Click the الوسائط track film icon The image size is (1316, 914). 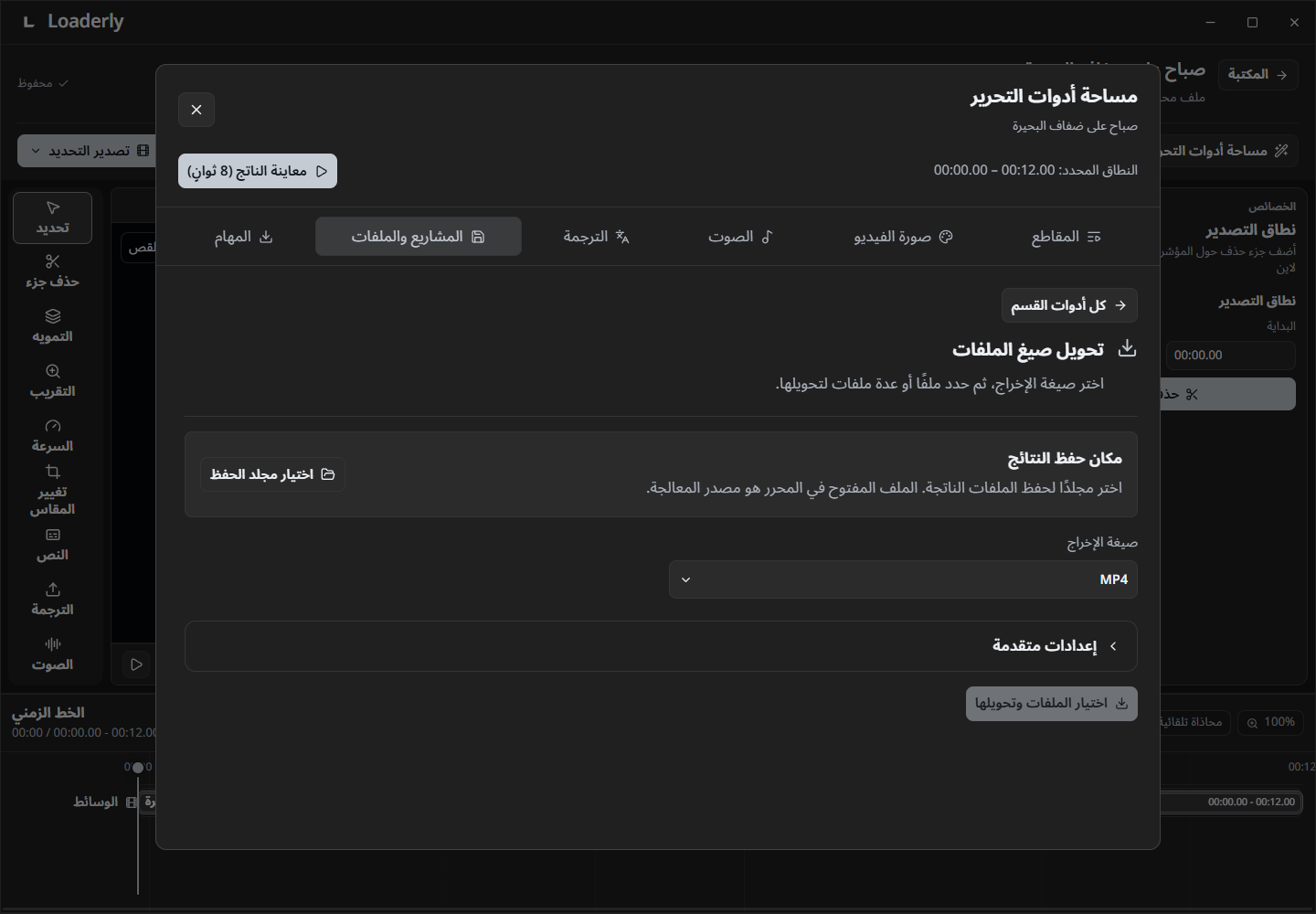132,802
